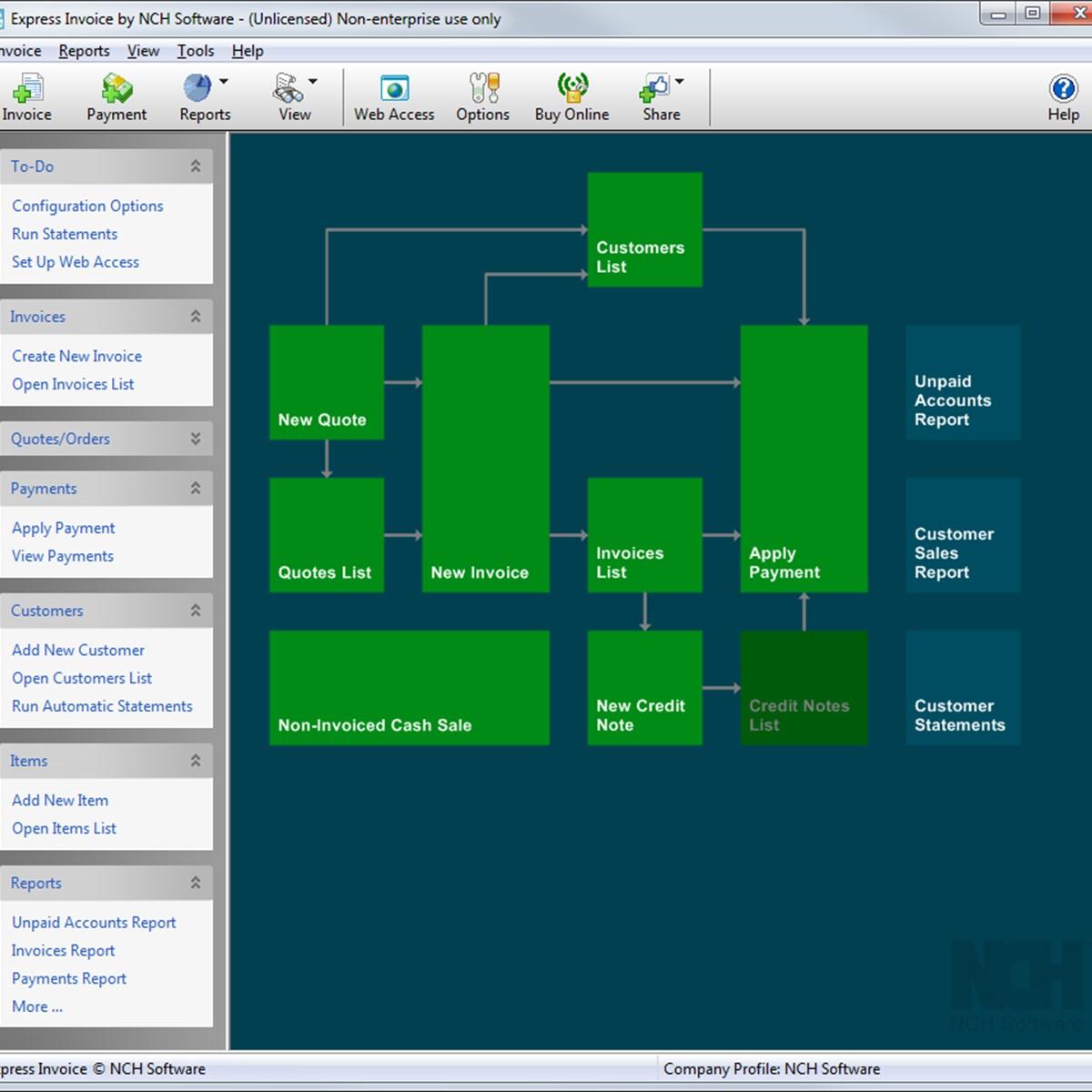Click View Payments link
The width and height of the screenshot is (1092, 1092).
[x=63, y=556]
